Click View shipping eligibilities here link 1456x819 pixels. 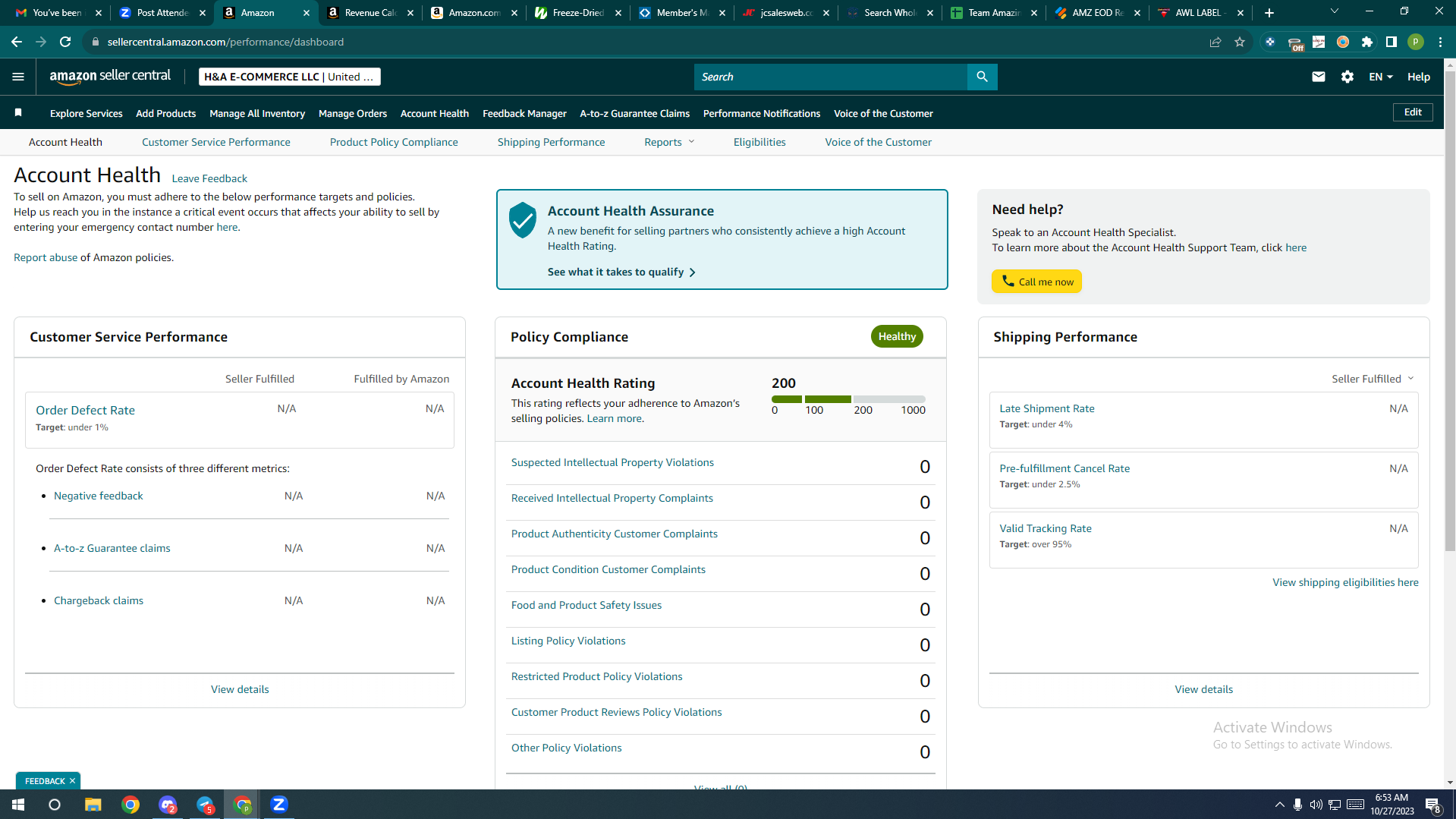pyautogui.click(x=1345, y=582)
